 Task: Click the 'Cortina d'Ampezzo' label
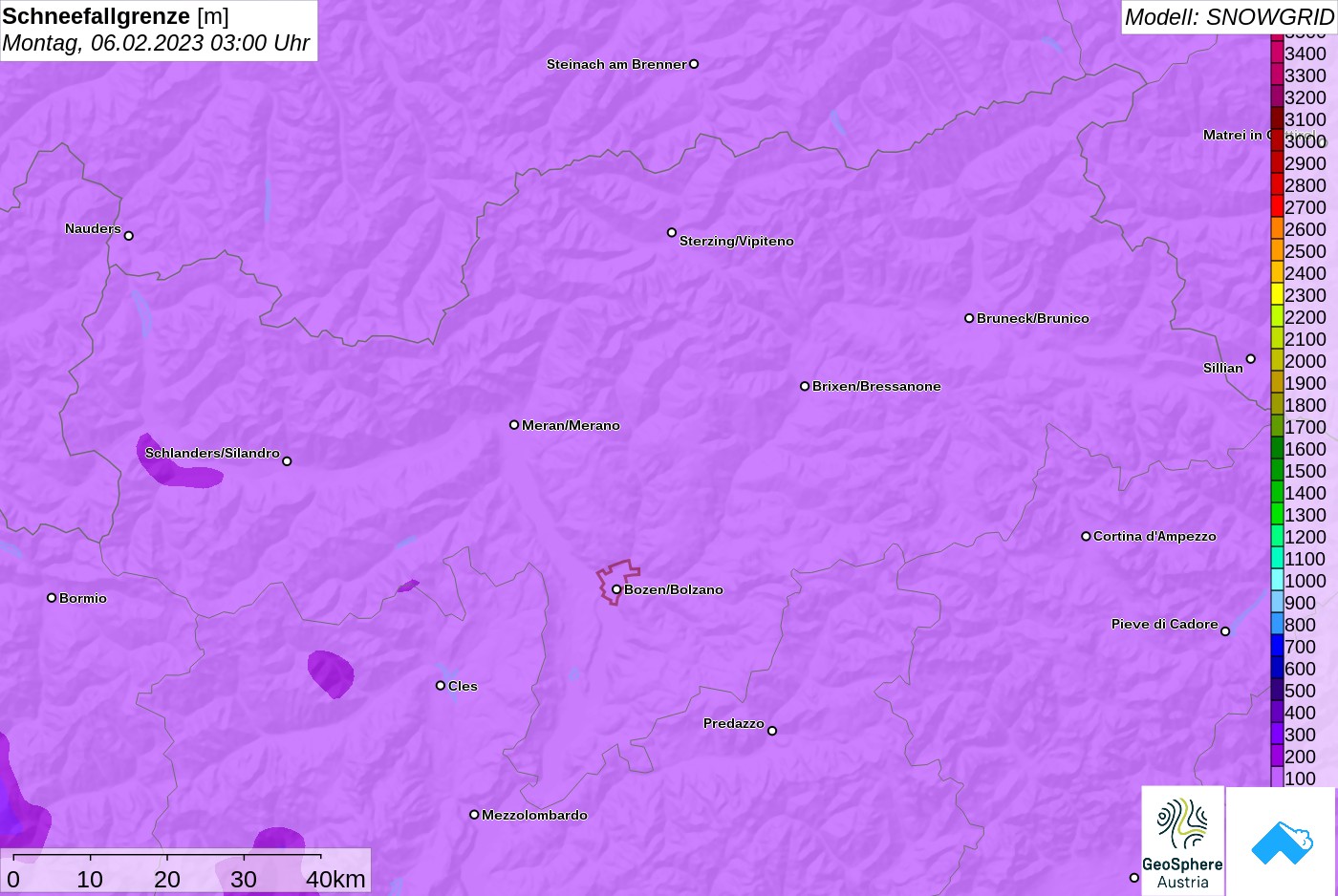pyautogui.click(x=1155, y=536)
